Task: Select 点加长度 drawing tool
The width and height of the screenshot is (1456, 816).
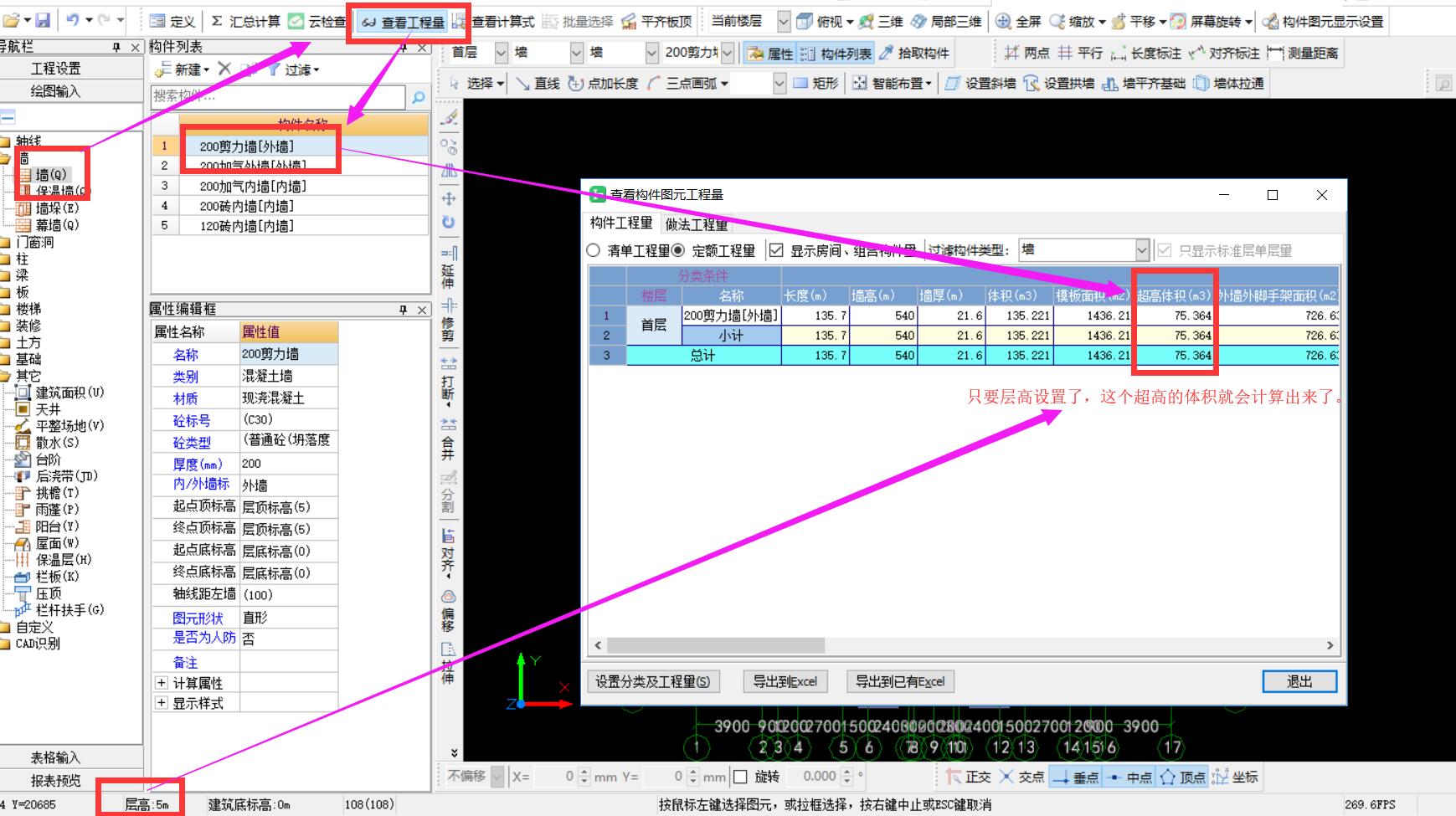Action: 603,83
